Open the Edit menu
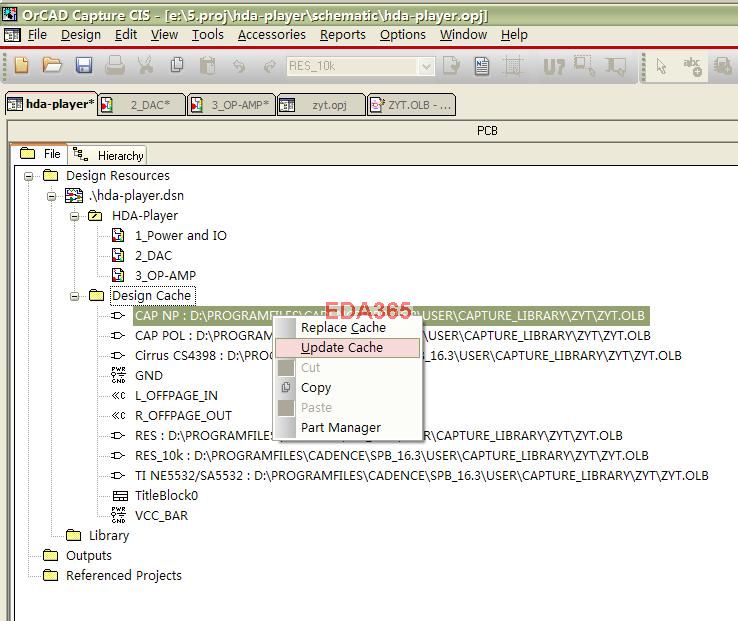The image size is (738, 621). (126, 35)
